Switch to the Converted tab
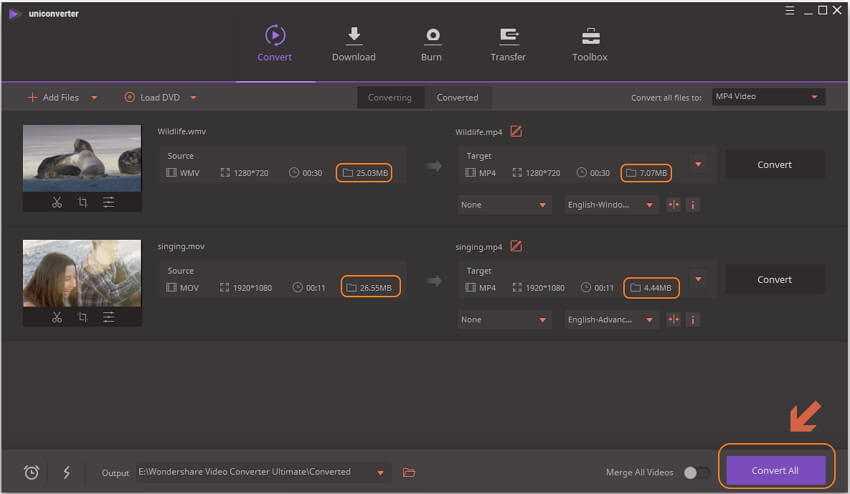 [x=457, y=97]
